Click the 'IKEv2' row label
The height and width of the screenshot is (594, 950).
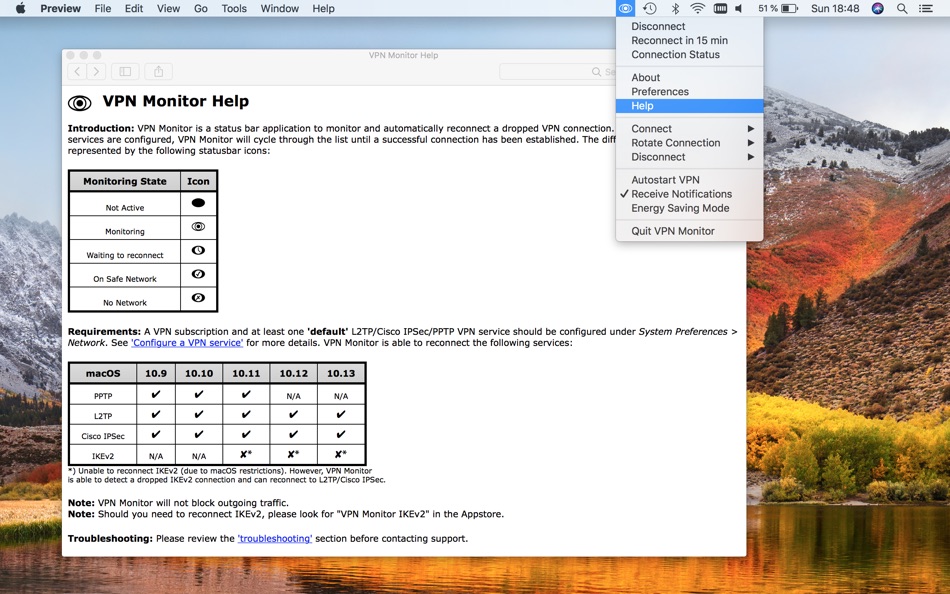tap(103, 456)
